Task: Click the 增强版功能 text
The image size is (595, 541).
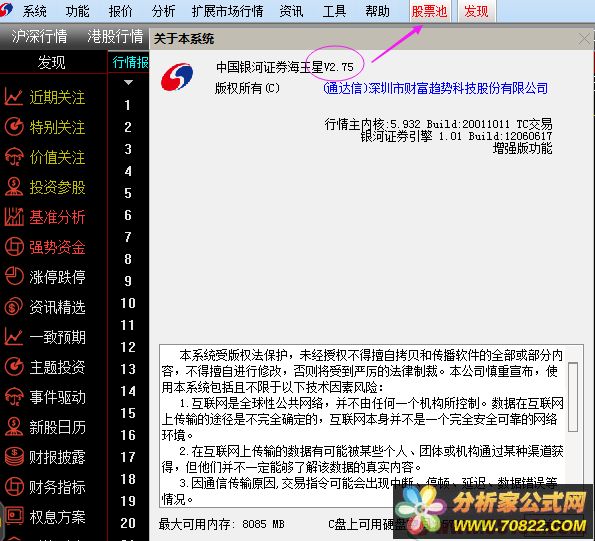Action: (522, 148)
